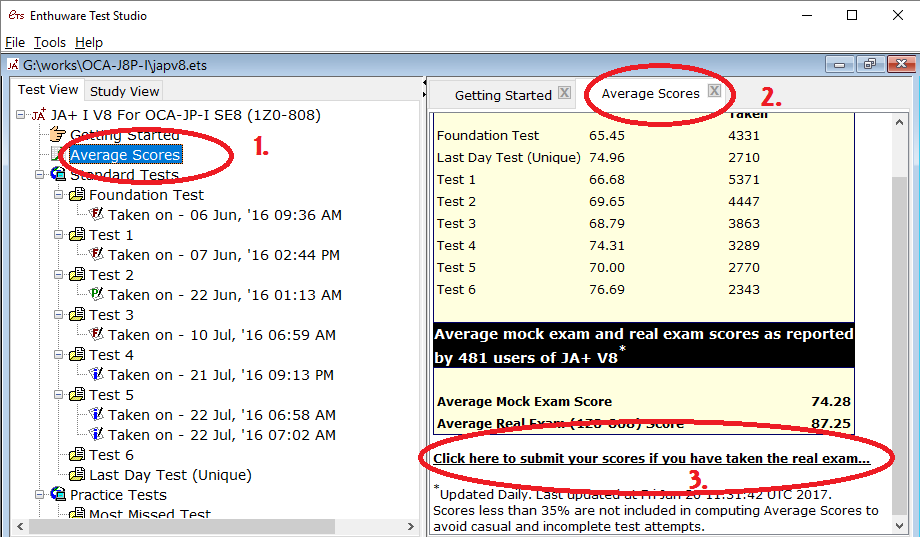The image size is (920, 537).
Task: Click passed result icon for 22 Jun attempt
Action: pyautogui.click(x=96, y=294)
